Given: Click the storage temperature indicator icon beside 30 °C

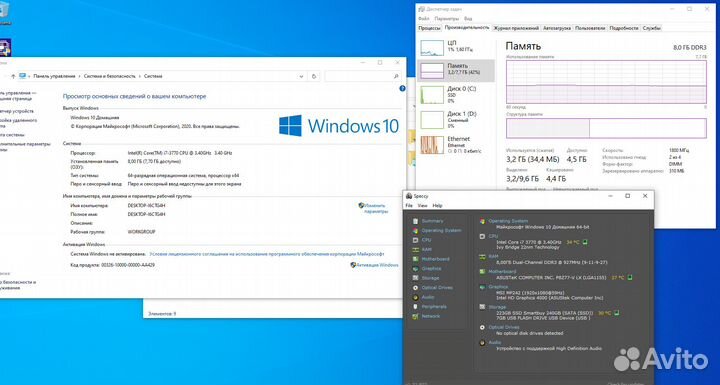Looking at the screenshot, I should [x=617, y=313].
